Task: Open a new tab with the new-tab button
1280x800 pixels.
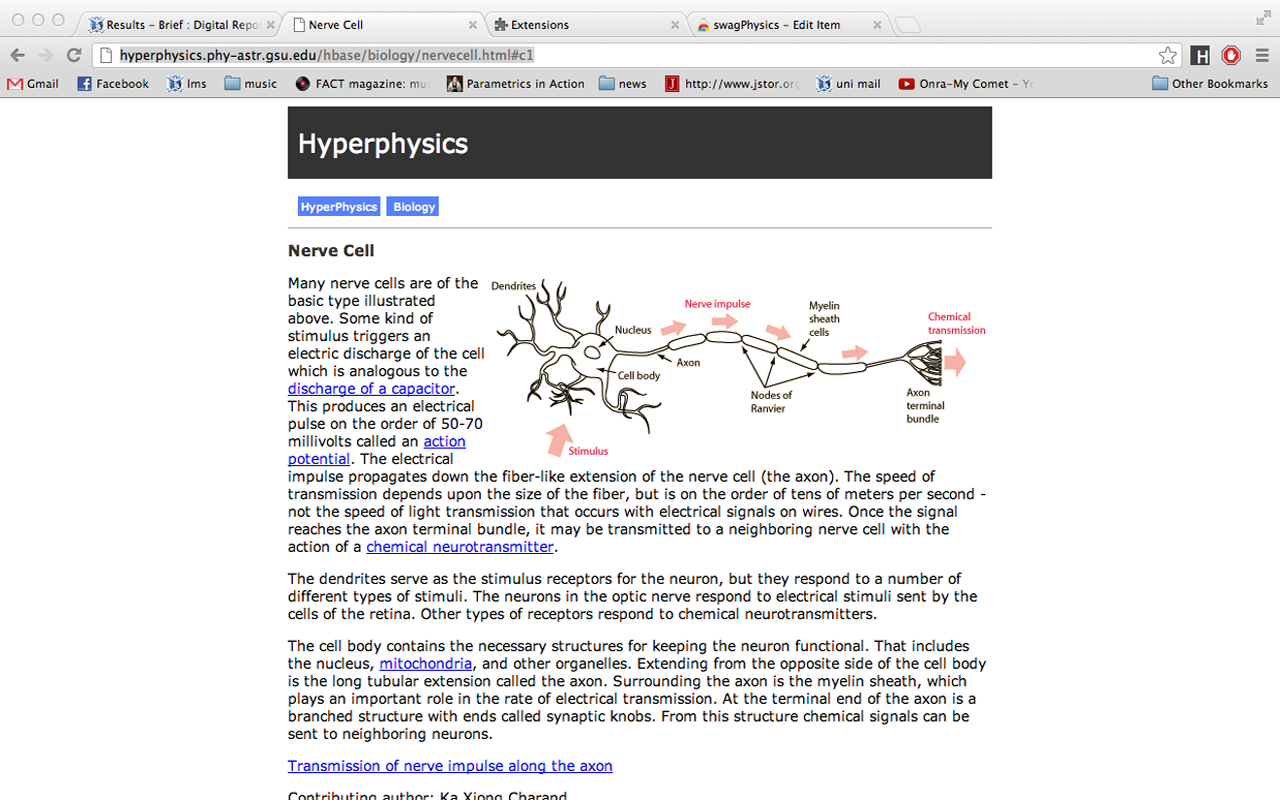Action: (x=906, y=25)
